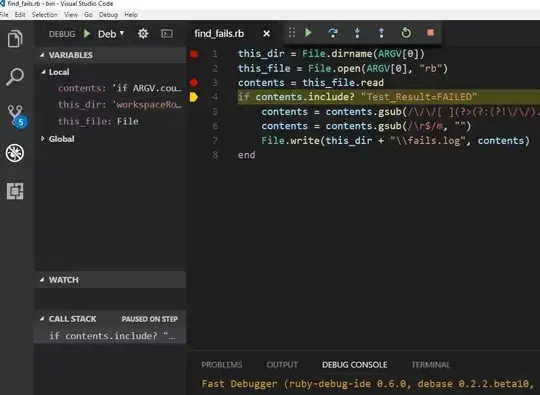Image resolution: width=540 pixels, height=395 pixels.
Task: Toggle breakpoint on line 1
Action: pos(194,54)
